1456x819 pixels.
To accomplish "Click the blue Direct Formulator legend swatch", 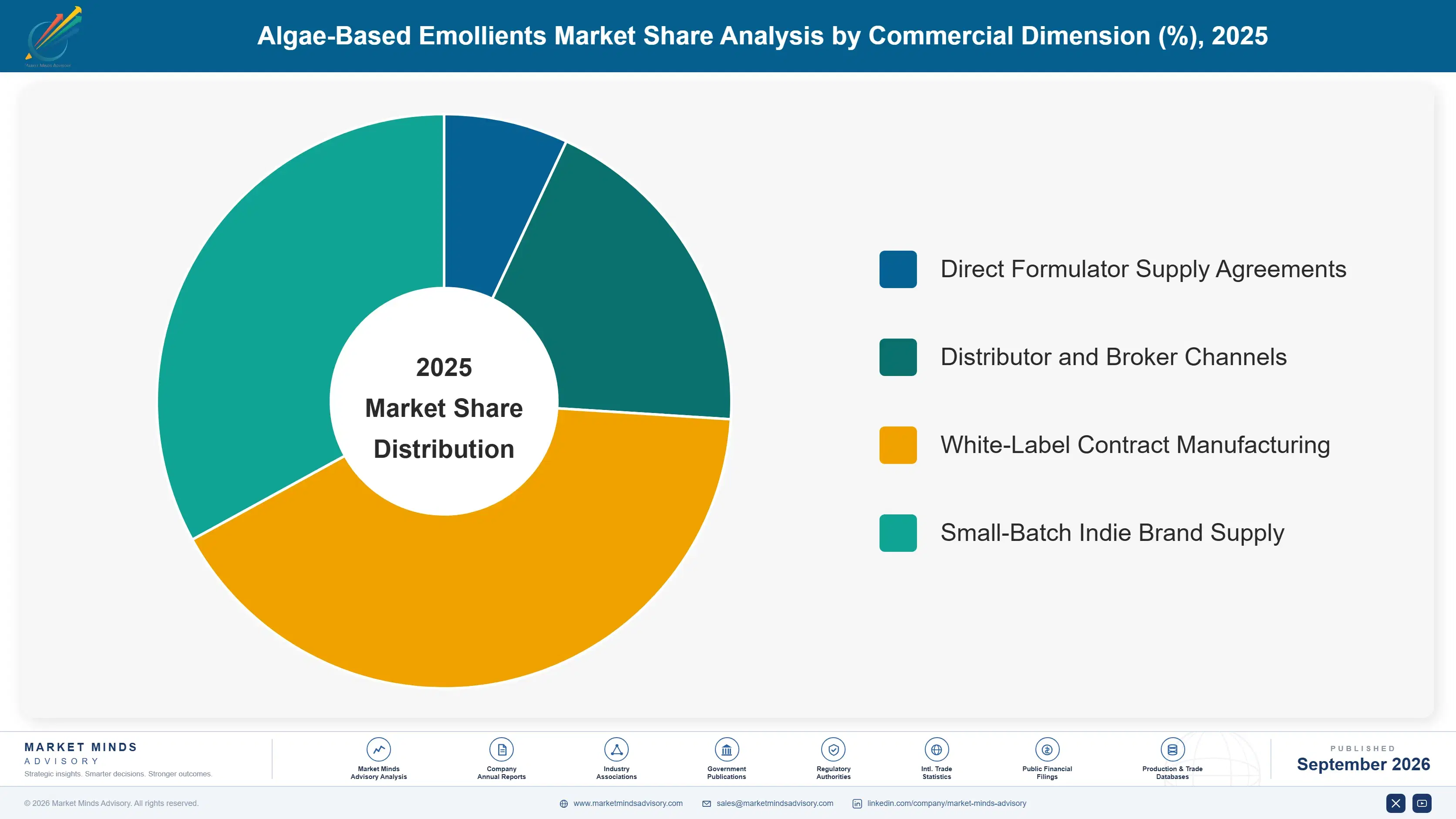I will pyautogui.click(x=898, y=269).
